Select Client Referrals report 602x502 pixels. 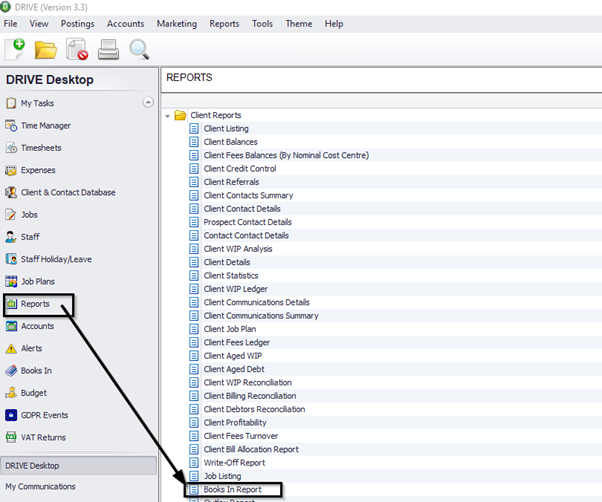(x=231, y=182)
